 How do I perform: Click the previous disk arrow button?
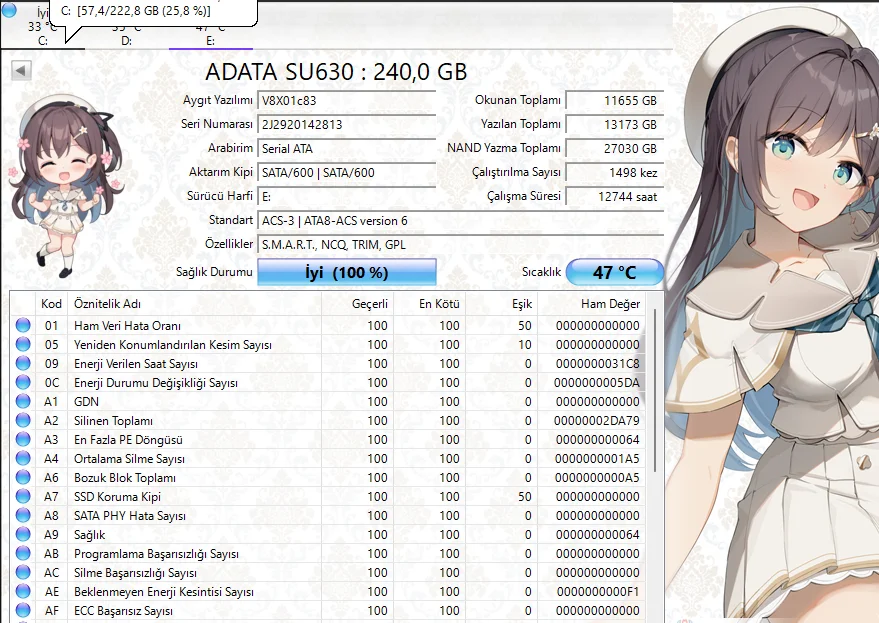click(x=21, y=71)
